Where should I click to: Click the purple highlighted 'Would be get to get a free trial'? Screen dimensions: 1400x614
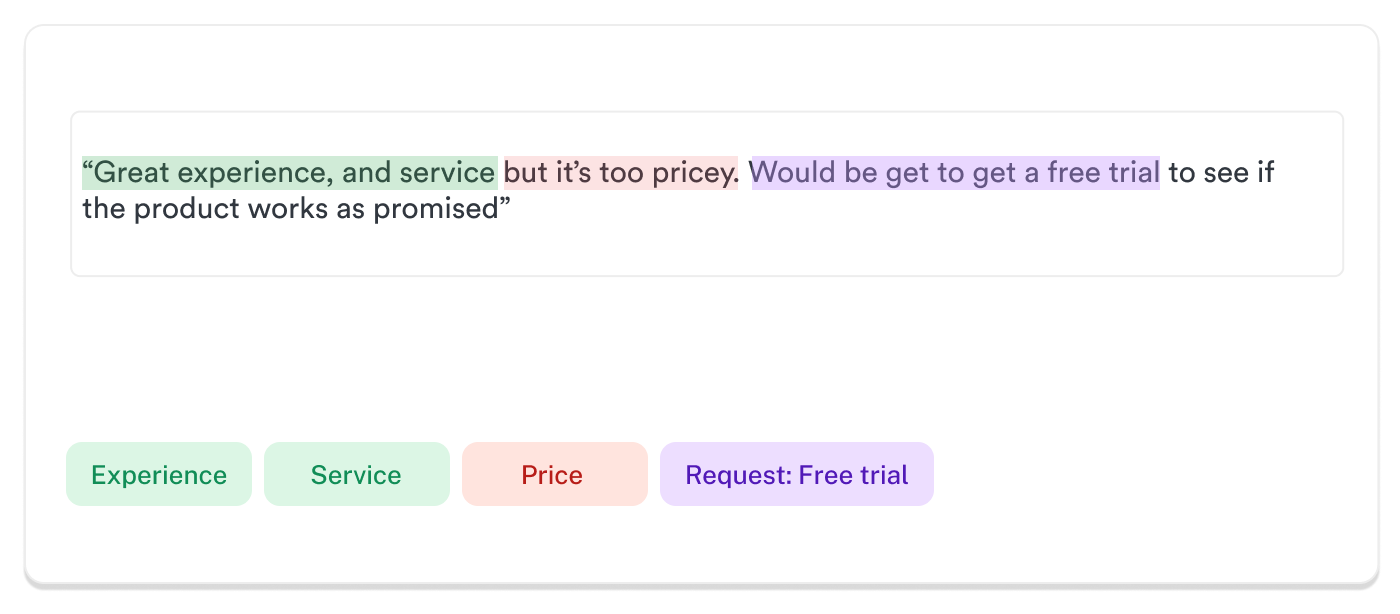956,173
